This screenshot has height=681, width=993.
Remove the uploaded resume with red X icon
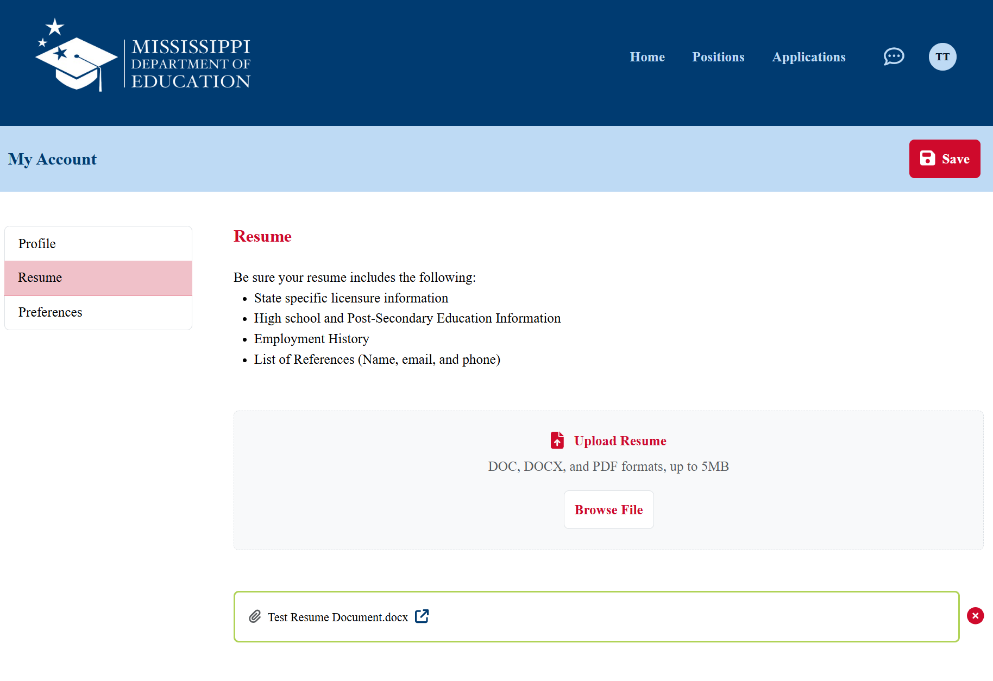click(975, 615)
